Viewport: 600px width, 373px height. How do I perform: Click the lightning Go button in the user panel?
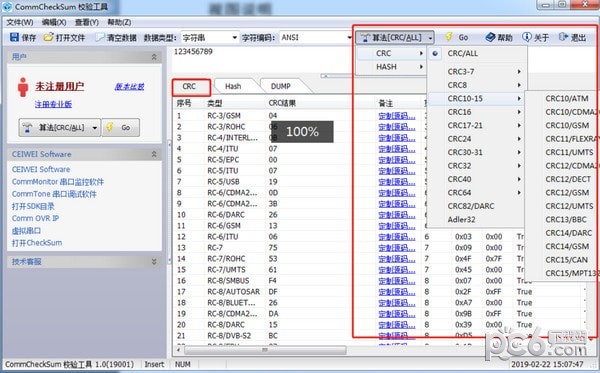(x=121, y=127)
